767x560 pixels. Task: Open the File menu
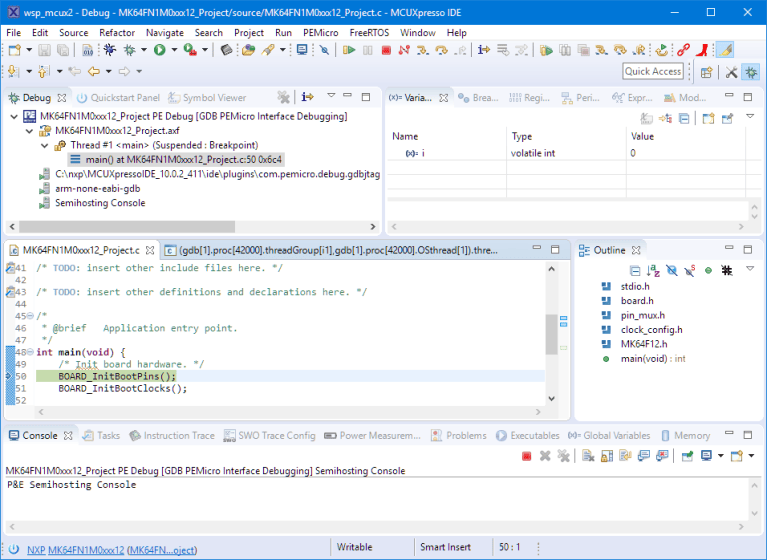tap(13, 33)
